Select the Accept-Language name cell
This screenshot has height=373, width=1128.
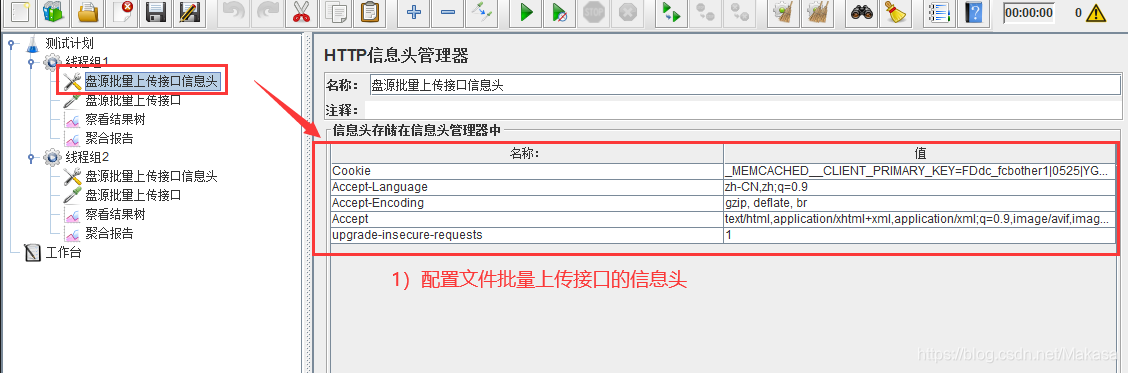[527, 186]
